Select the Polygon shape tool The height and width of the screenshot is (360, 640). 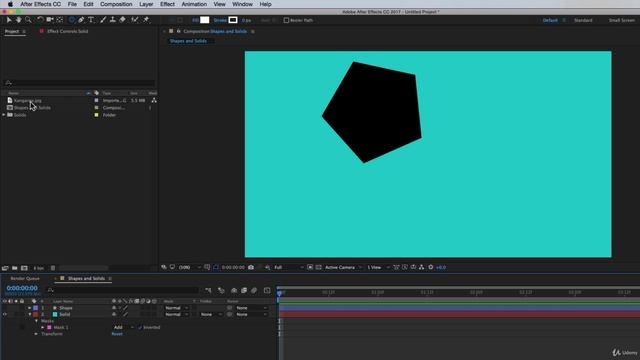coord(71,20)
